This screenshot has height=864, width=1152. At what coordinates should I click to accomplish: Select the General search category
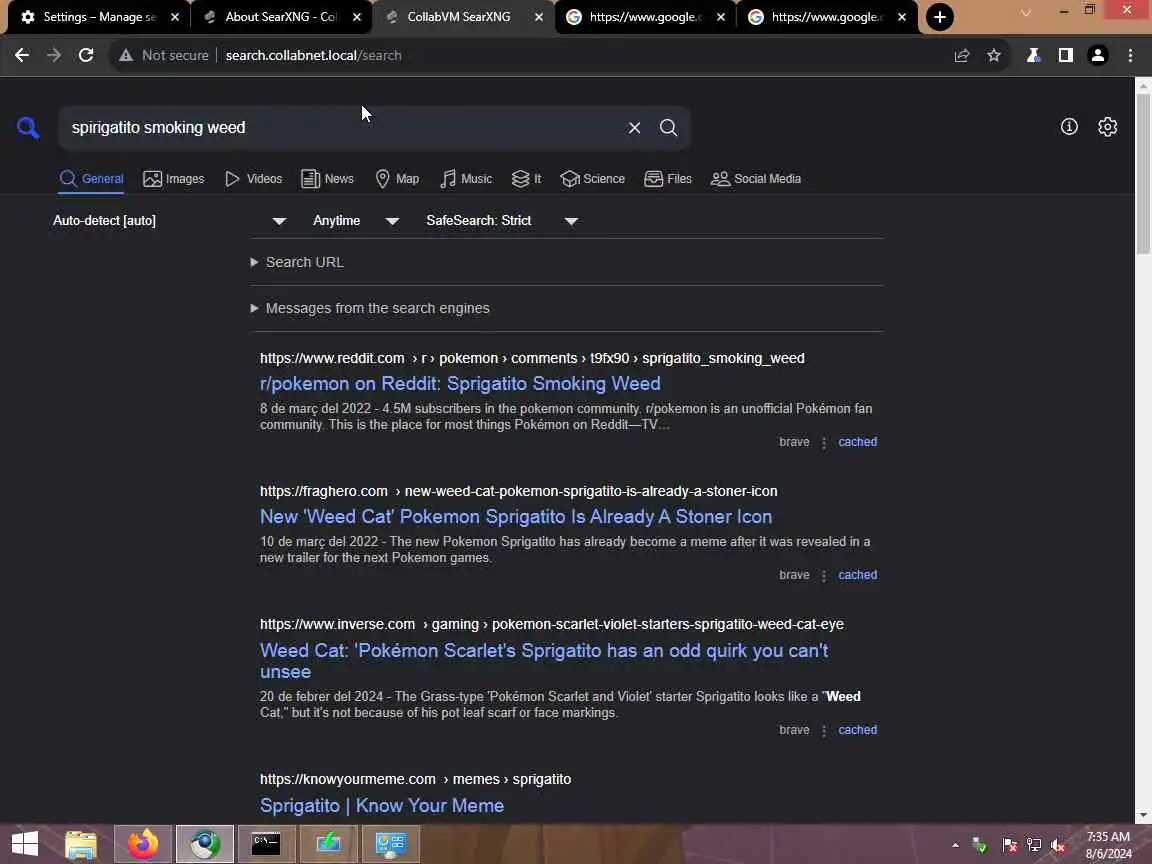click(92, 179)
